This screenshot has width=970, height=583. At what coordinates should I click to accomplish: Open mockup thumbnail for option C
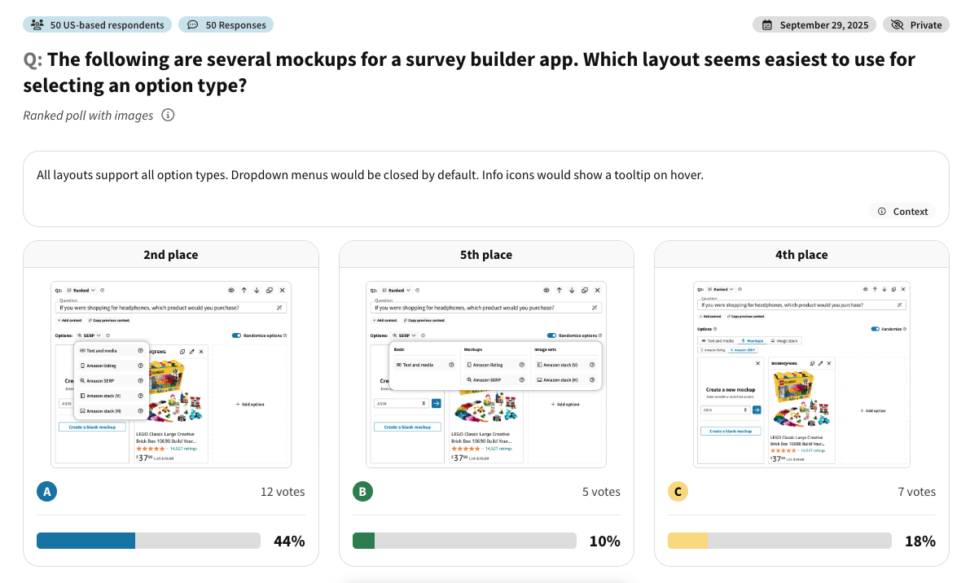coord(802,374)
